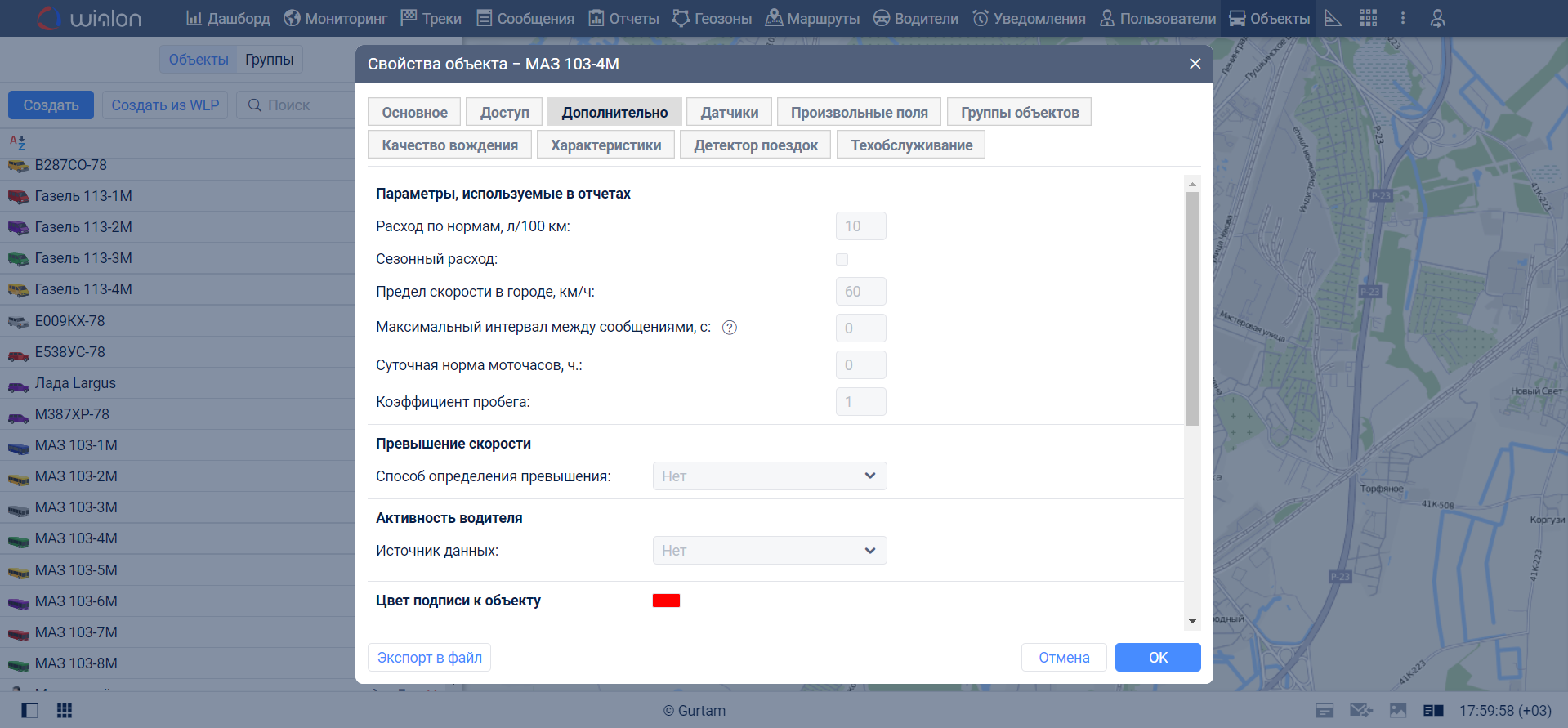Open the picture icon in bottom bar
This screenshot has width=1568, height=728.
(x=1398, y=710)
